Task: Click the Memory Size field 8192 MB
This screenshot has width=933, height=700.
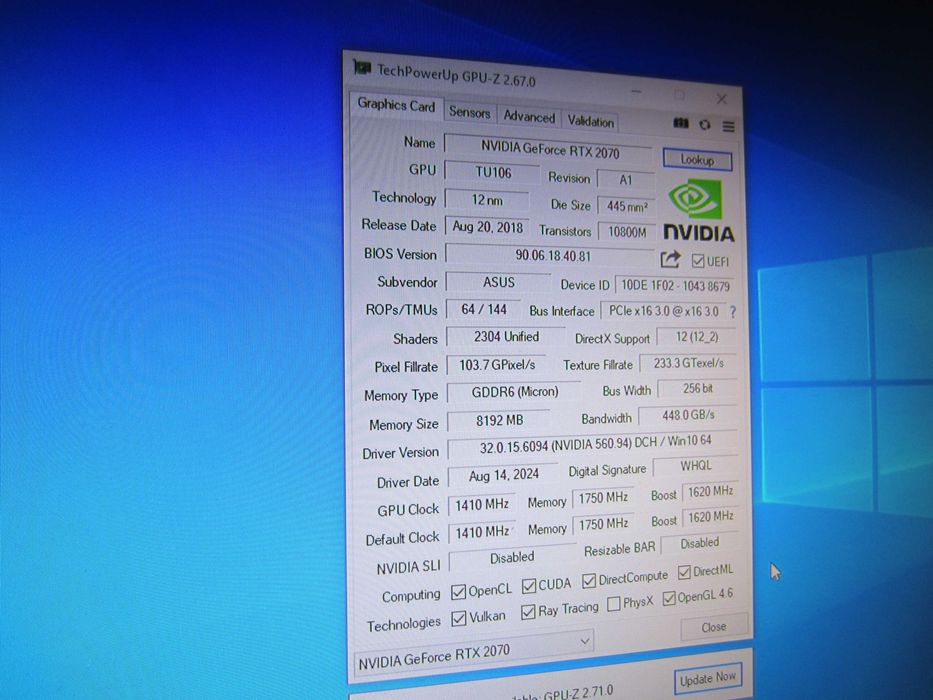Action: (499, 420)
